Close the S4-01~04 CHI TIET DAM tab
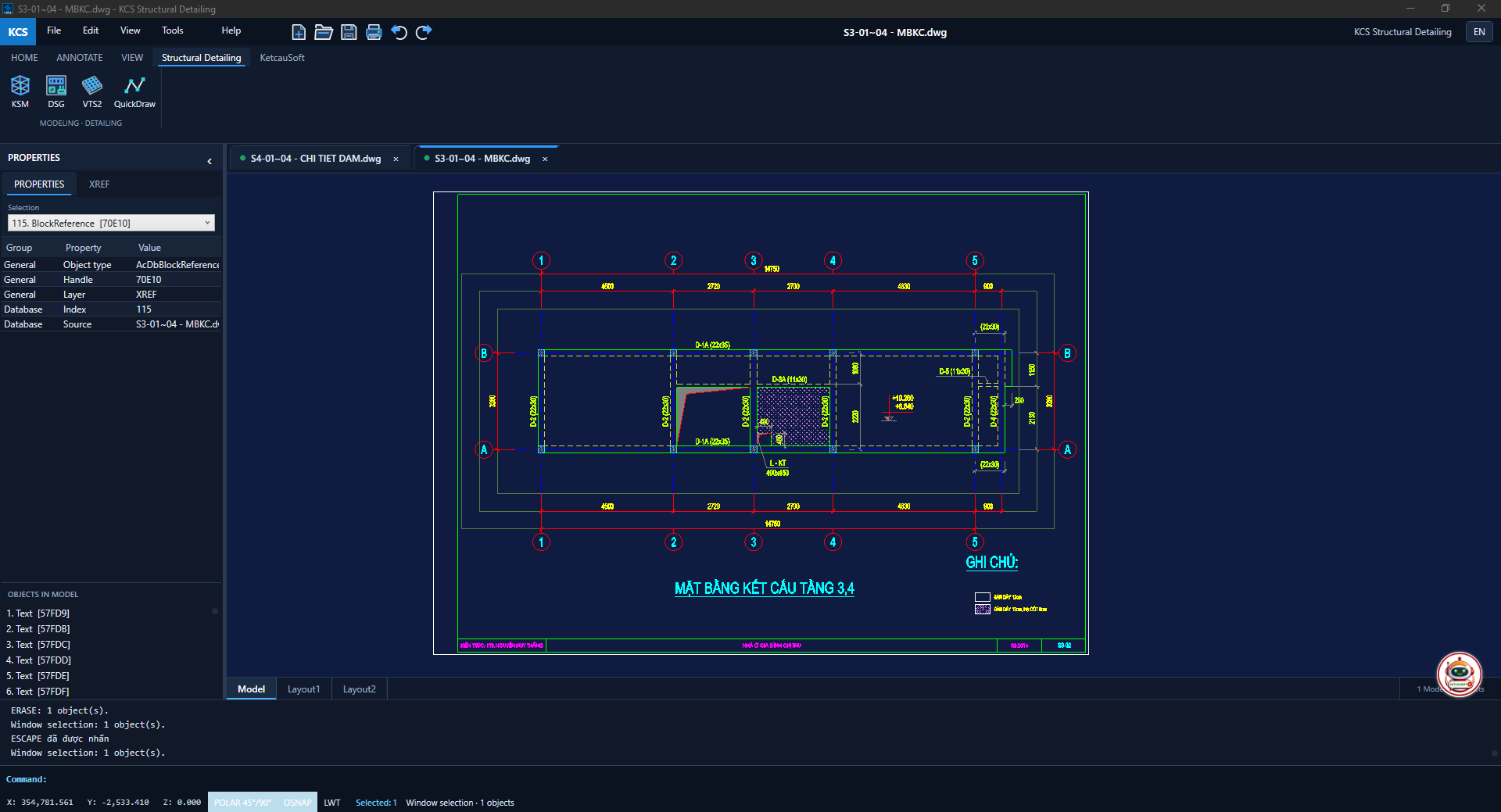Viewport: 1501px width, 812px height. coord(396,159)
